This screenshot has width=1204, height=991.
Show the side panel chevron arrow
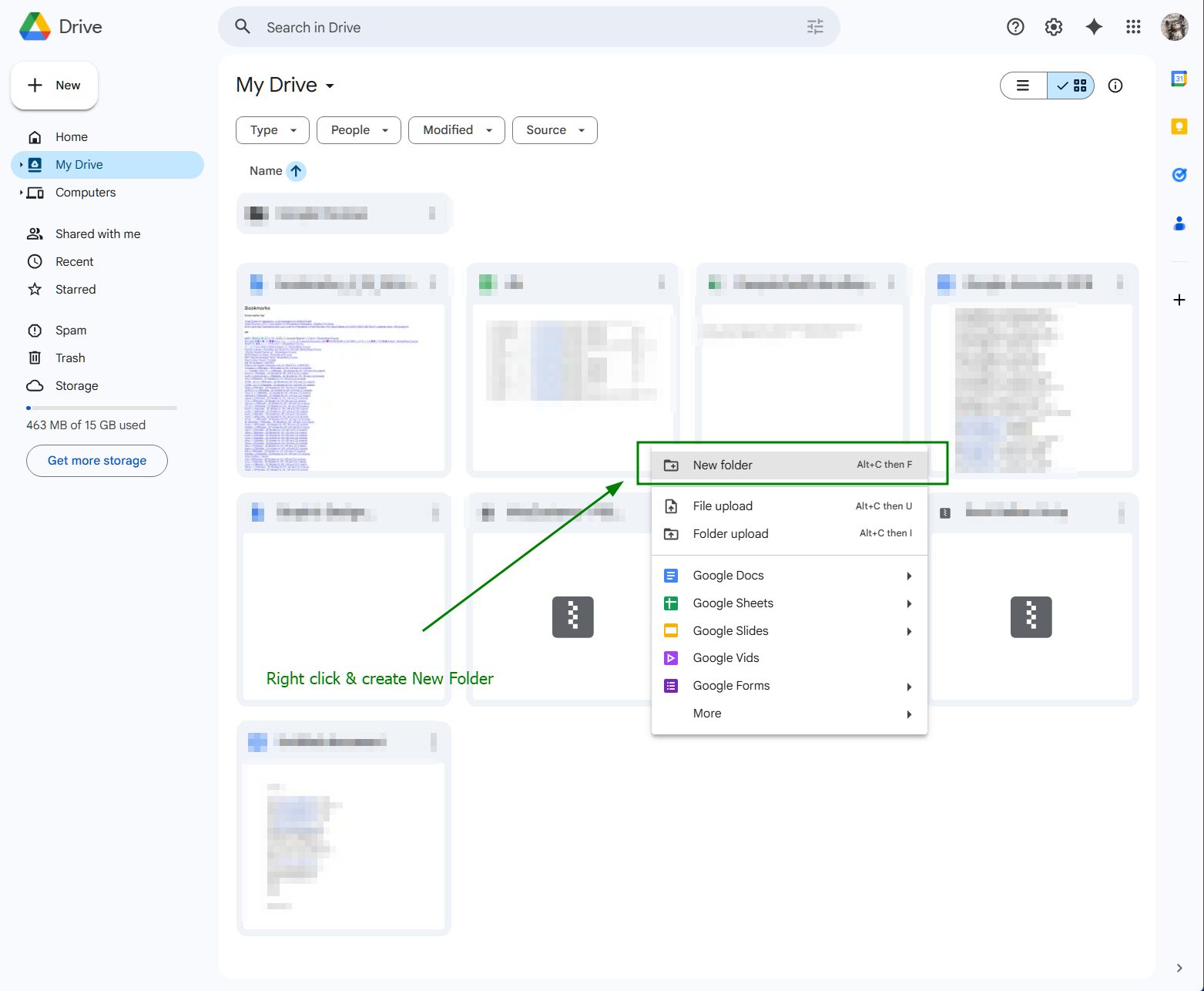pos(1179,968)
